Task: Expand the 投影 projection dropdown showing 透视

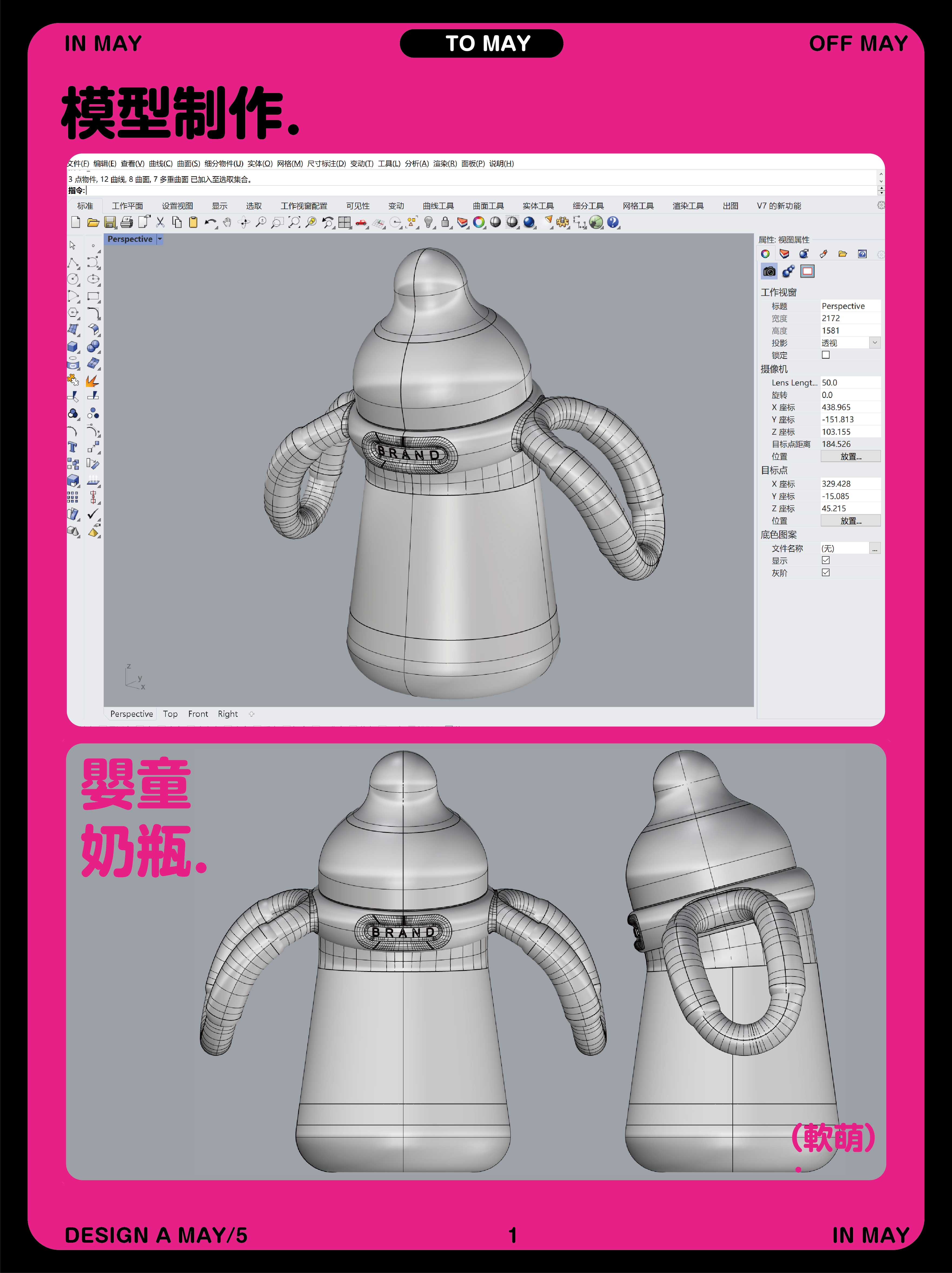Action: tap(875, 343)
